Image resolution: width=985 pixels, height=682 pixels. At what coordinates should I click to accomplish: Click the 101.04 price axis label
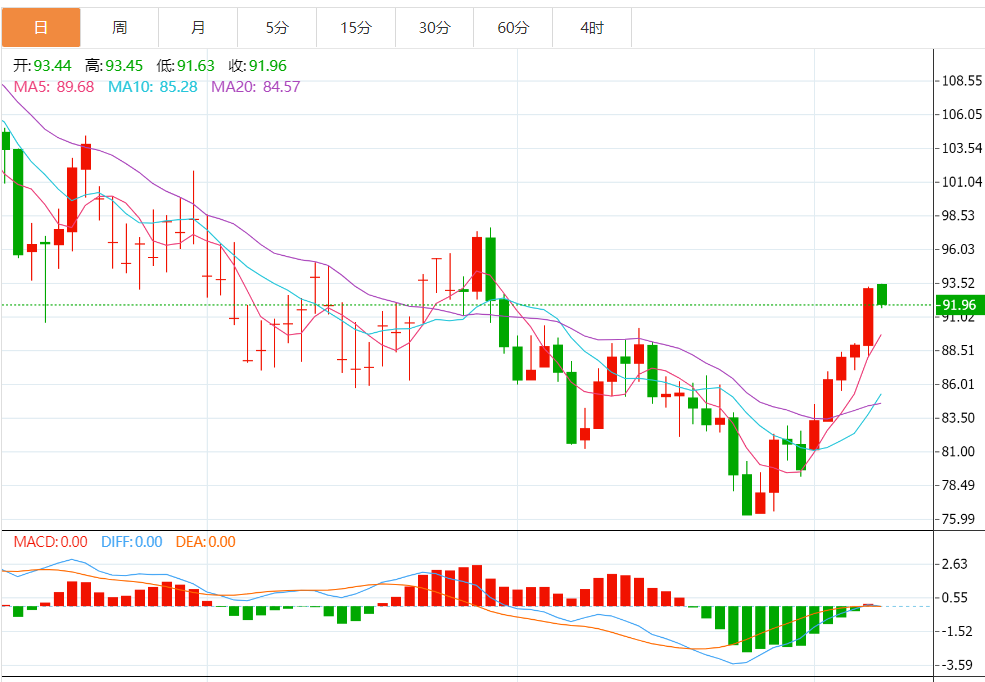coord(961,182)
